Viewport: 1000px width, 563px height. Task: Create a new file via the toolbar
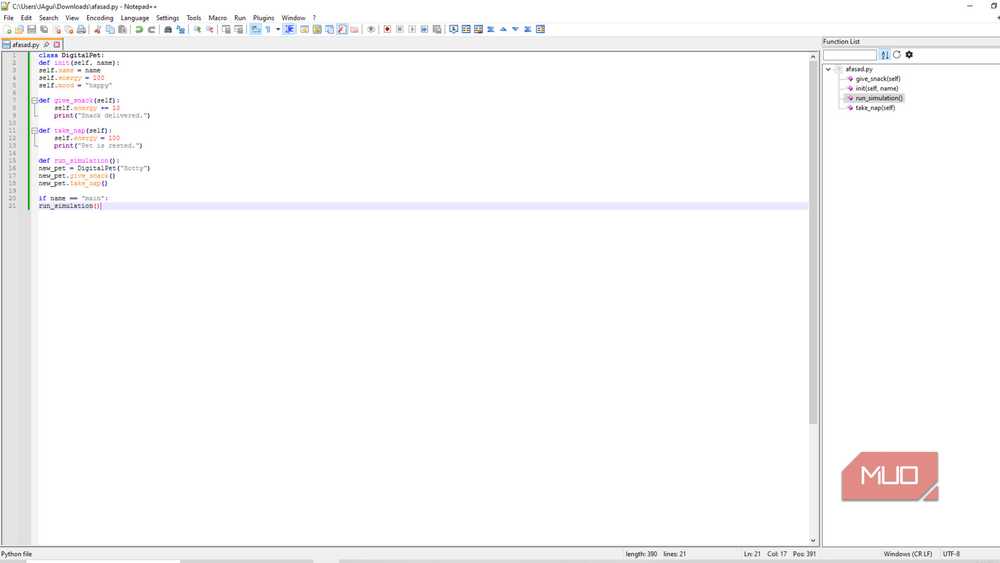coord(8,29)
